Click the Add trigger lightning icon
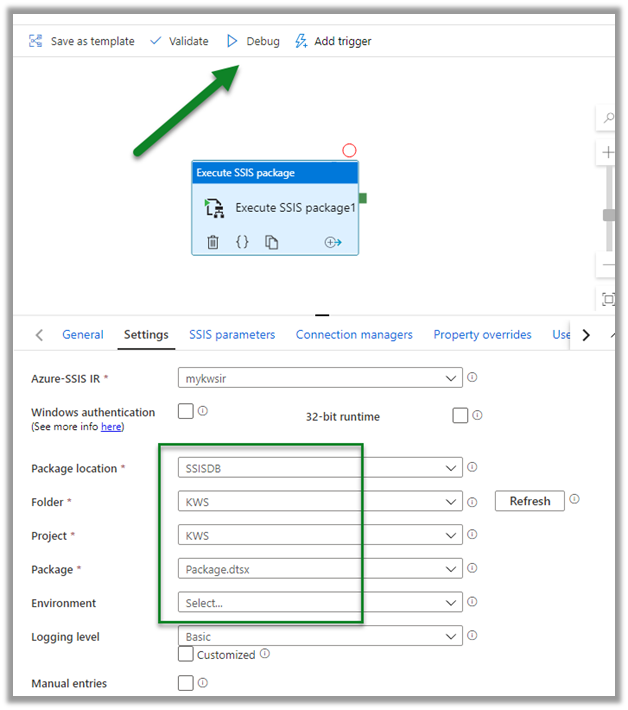The width and height of the screenshot is (628, 710). (301, 41)
